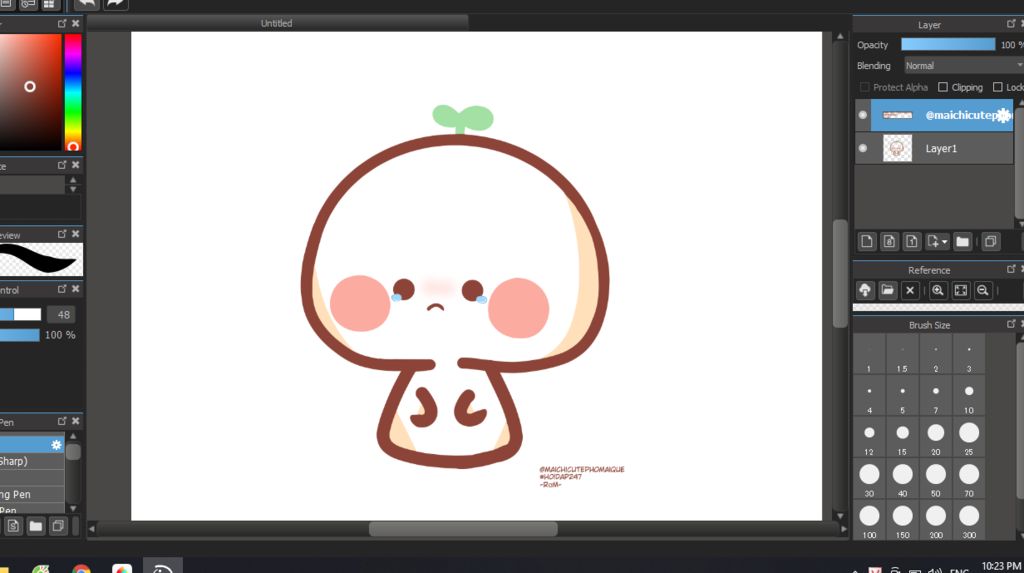
Task: Click the canvas vertical scrollbar thumb
Action: tap(840, 273)
